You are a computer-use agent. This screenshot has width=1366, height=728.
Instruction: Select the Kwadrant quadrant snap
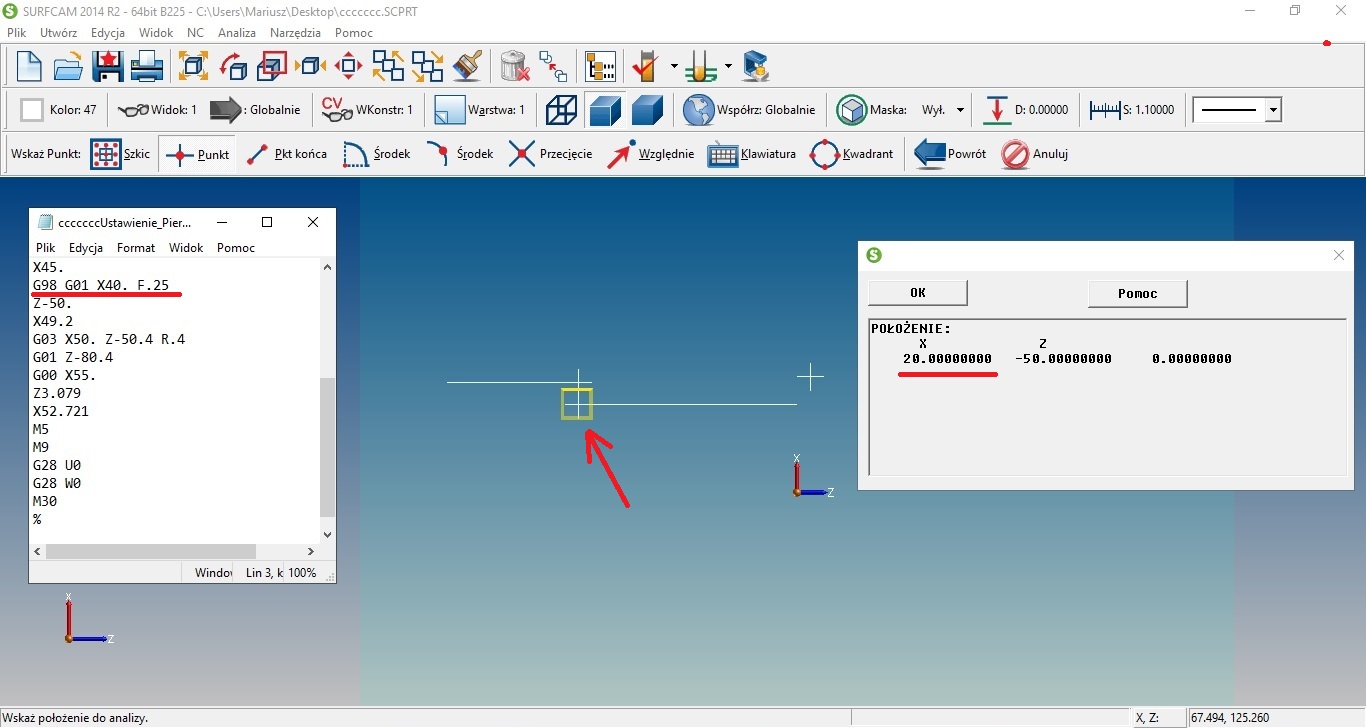[851, 154]
